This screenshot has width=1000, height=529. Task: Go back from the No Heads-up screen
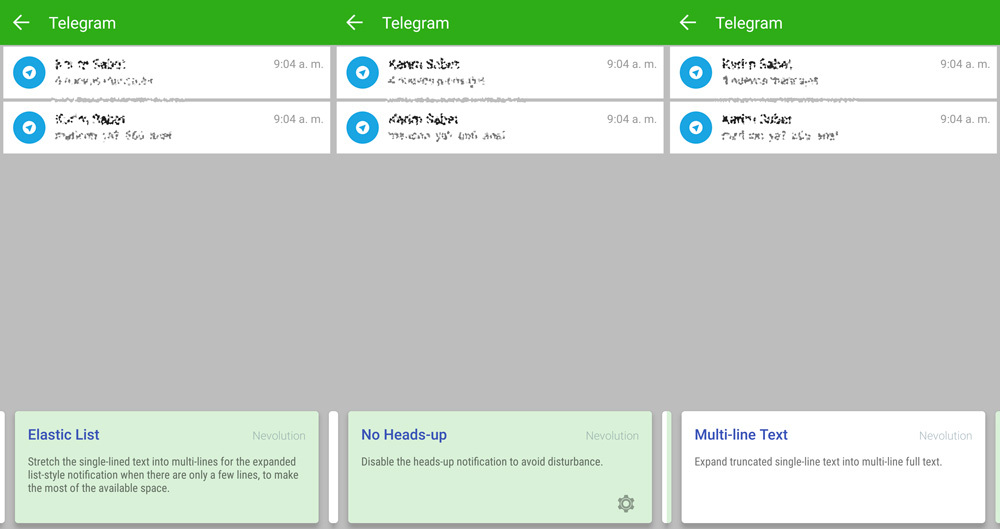click(x=354, y=23)
